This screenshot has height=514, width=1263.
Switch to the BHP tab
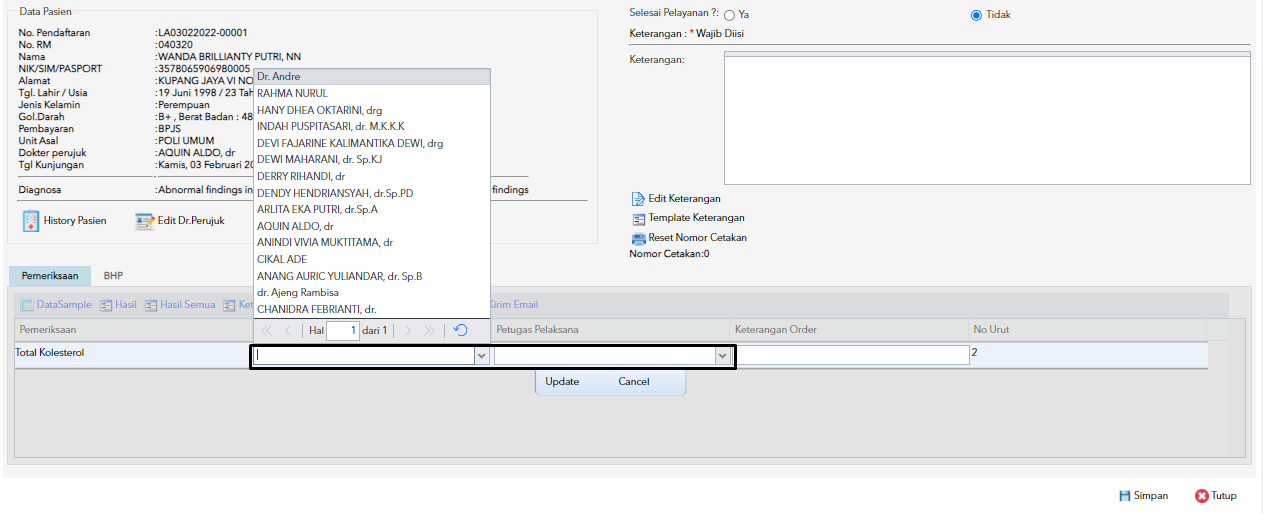click(x=113, y=275)
